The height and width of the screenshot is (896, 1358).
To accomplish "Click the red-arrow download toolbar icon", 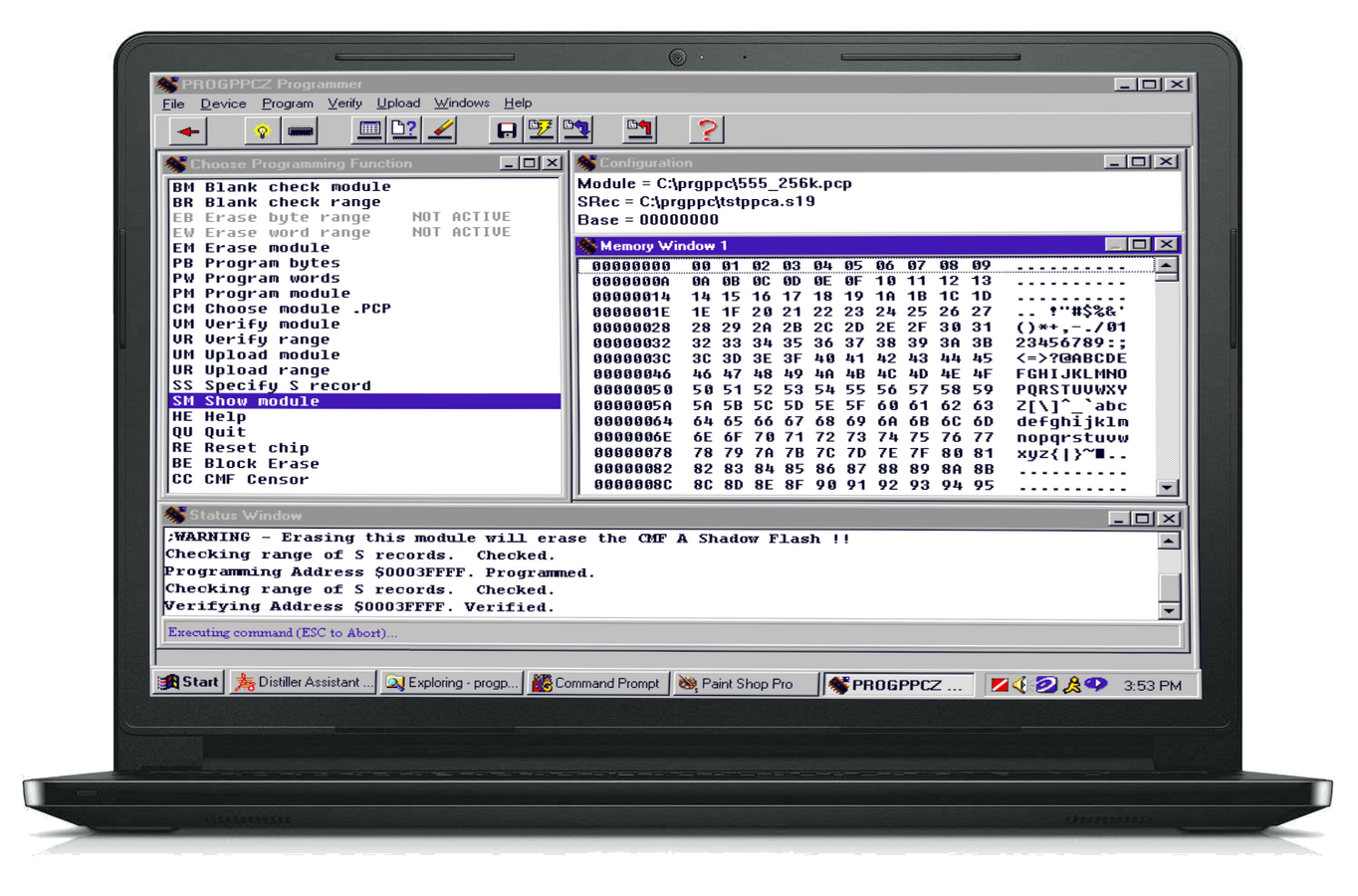I will coord(638,129).
